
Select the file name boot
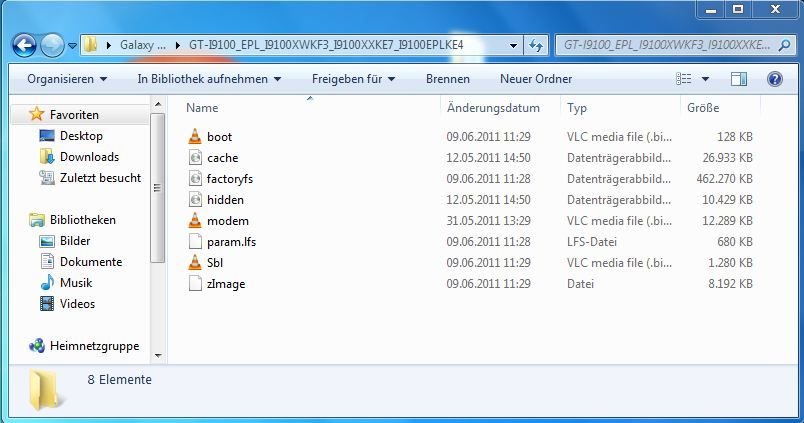coord(219,137)
